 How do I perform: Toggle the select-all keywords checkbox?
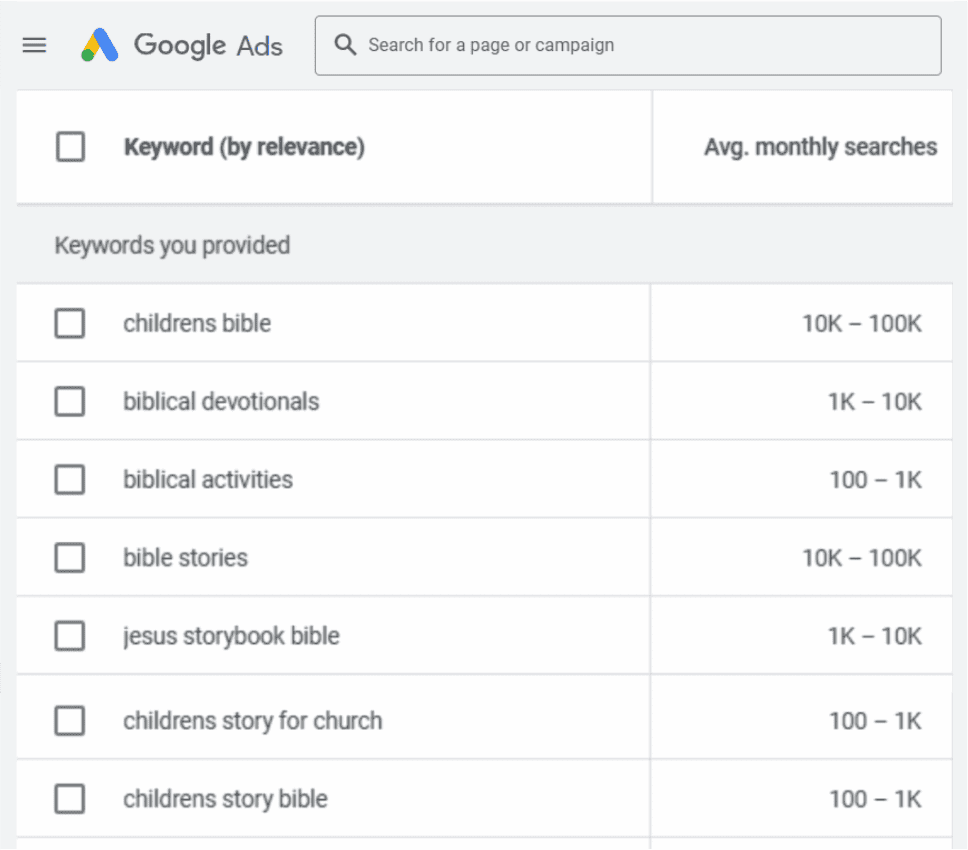(x=70, y=147)
